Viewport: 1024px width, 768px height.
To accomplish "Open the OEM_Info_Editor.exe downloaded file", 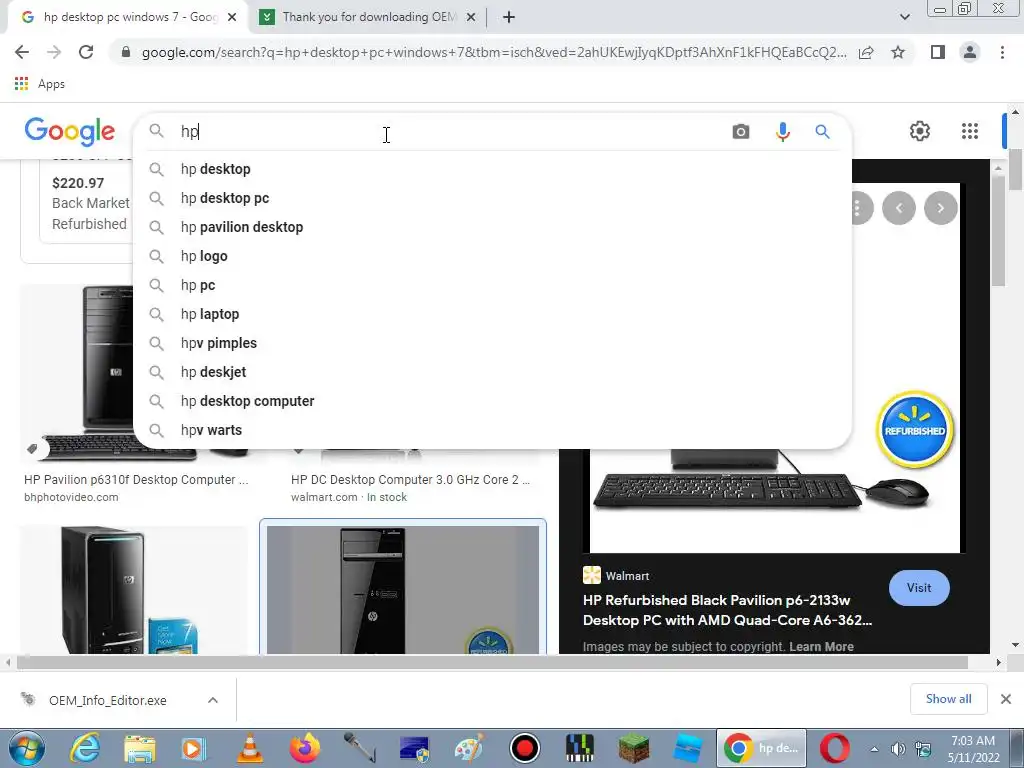I will [x=108, y=700].
